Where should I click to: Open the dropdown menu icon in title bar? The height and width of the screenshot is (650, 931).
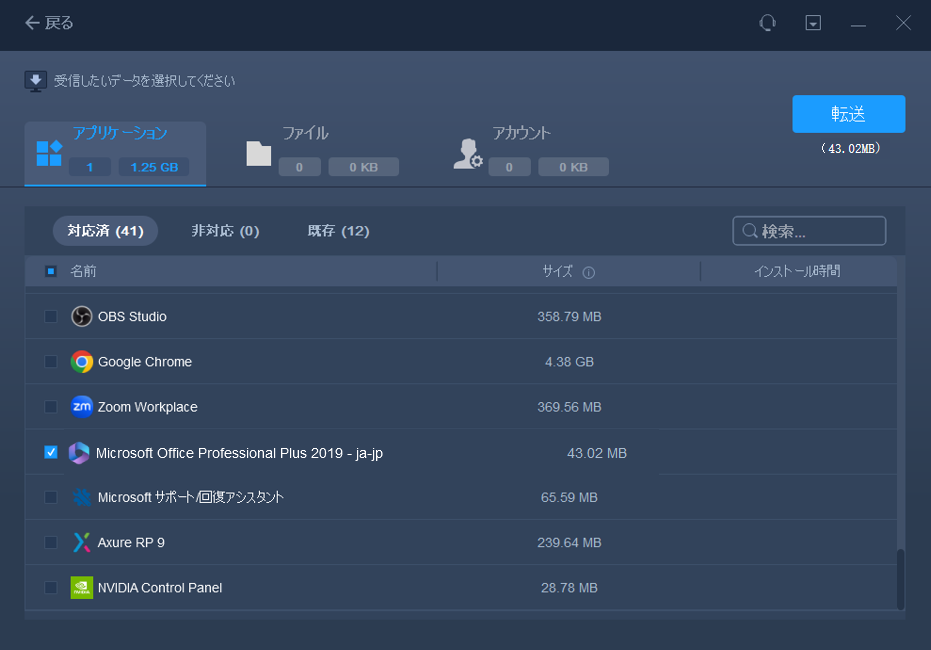(x=813, y=23)
